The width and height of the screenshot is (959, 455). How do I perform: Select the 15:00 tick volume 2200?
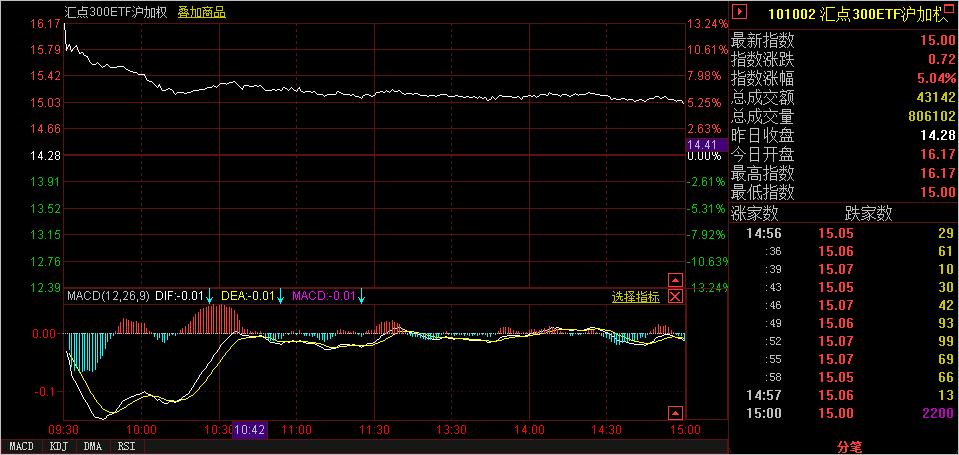click(x=940, y=414)
